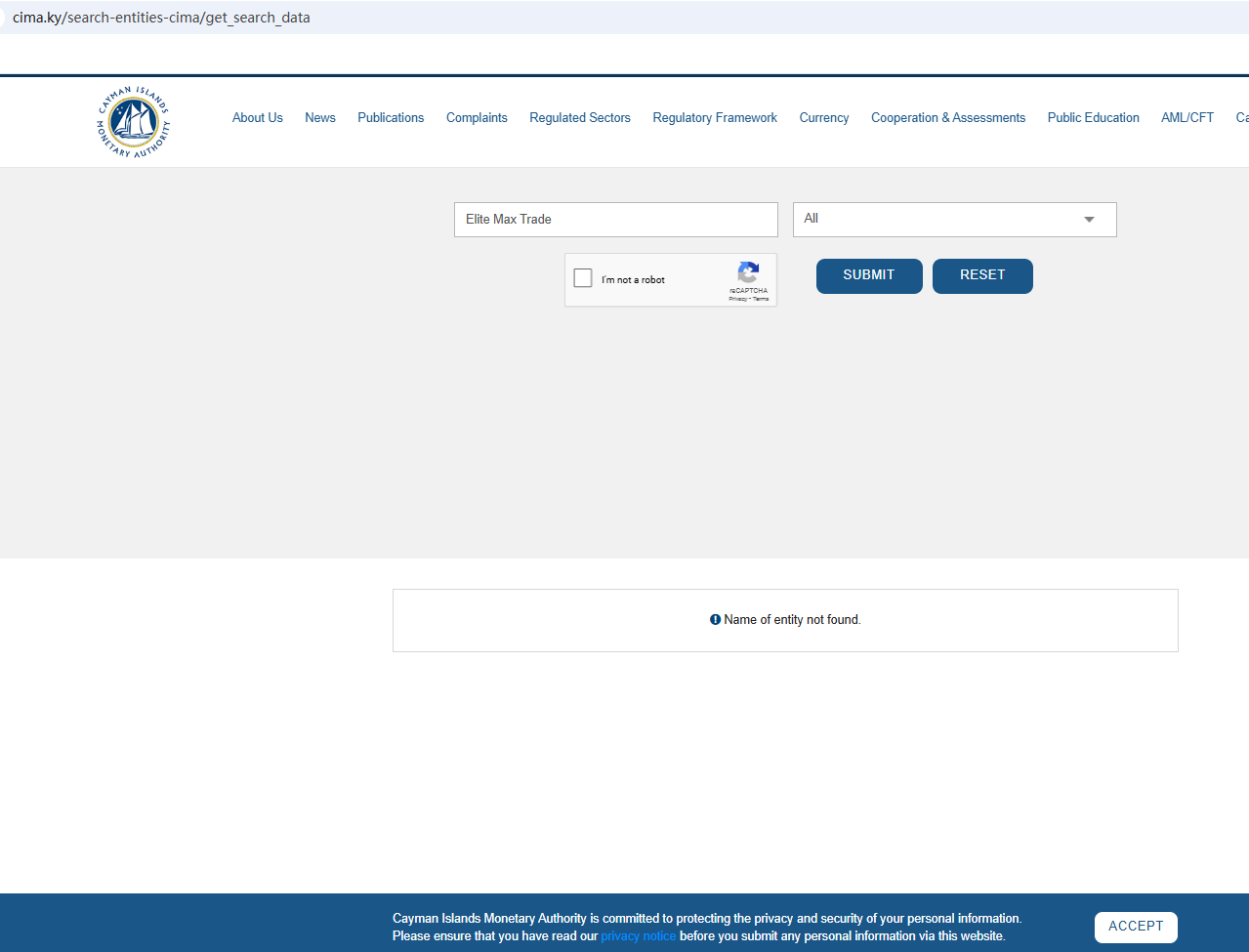Open the Regulated Sectors menu
Viewport: 1249px width, 952px height.
[580, 117]
